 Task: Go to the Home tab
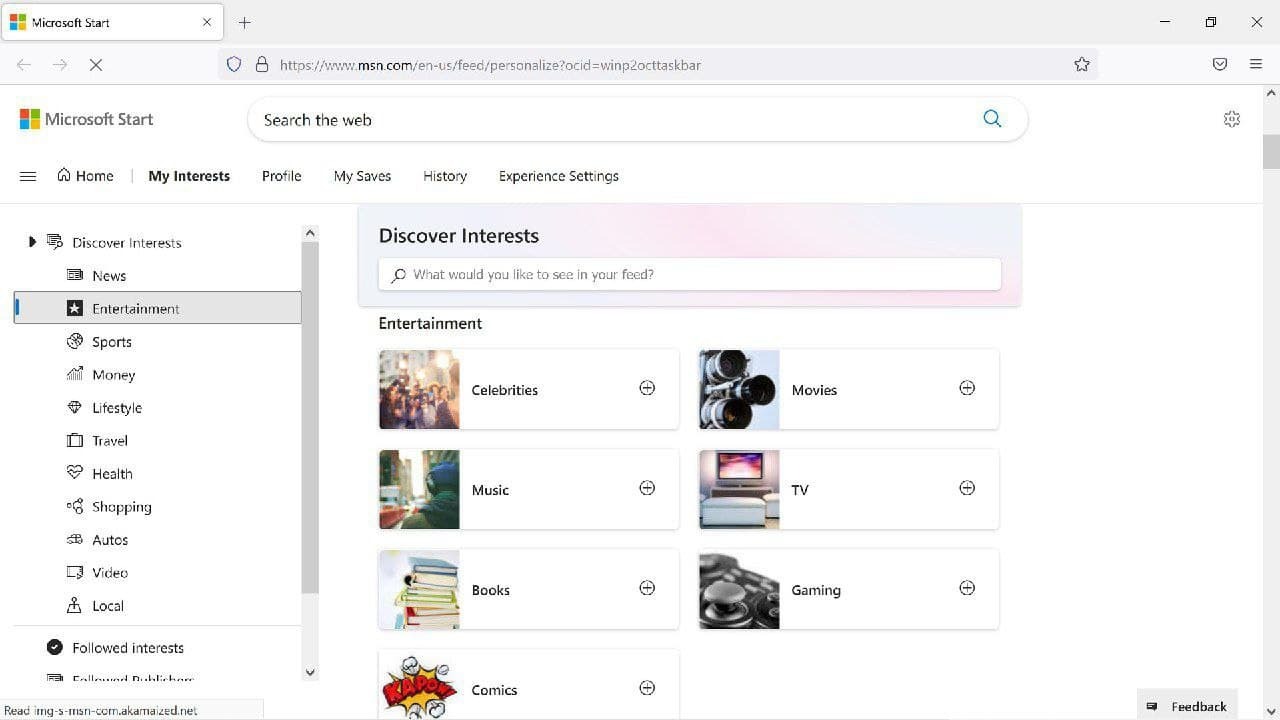[85, 176]
